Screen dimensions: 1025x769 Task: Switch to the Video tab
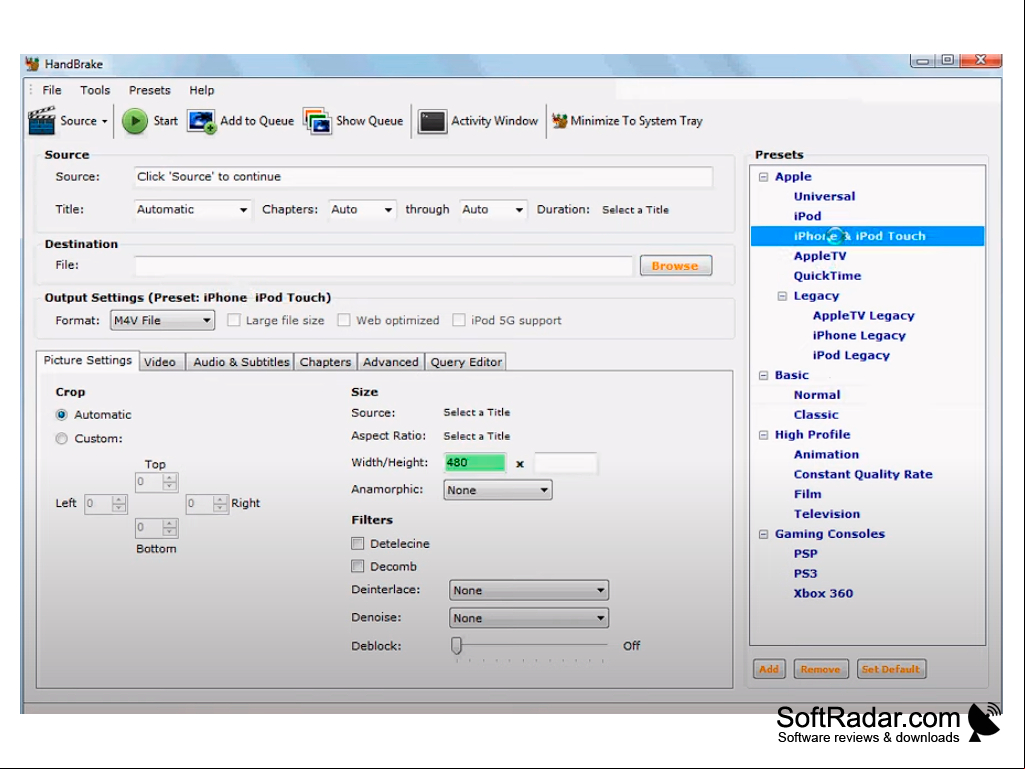160,362
